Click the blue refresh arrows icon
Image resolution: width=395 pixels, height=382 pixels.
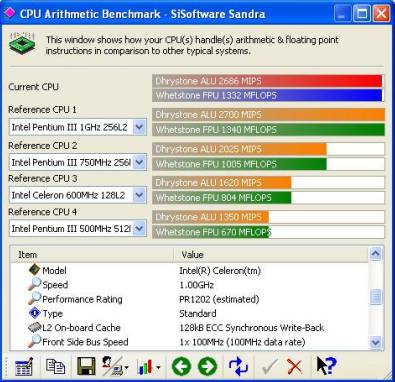pyautogui.click(x=238, y=366)
